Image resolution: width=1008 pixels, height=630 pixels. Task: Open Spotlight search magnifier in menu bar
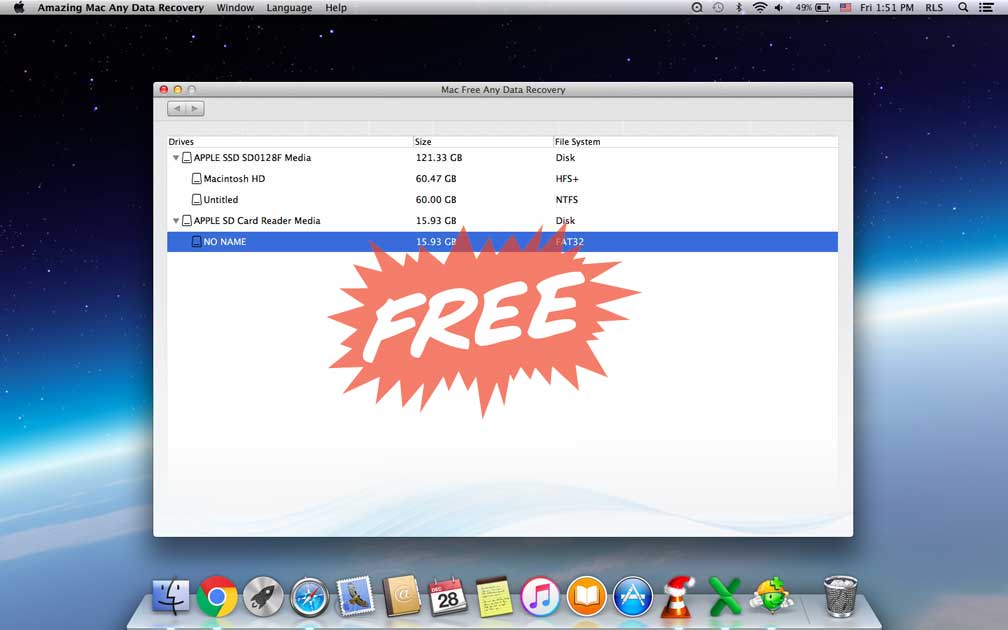(x=963, y=8)
